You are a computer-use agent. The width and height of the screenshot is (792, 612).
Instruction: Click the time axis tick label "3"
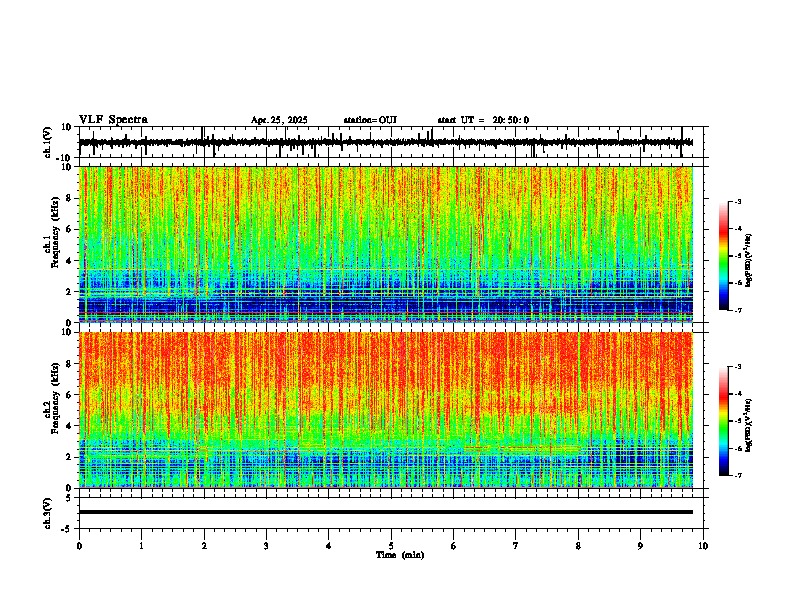click(266, 546)
